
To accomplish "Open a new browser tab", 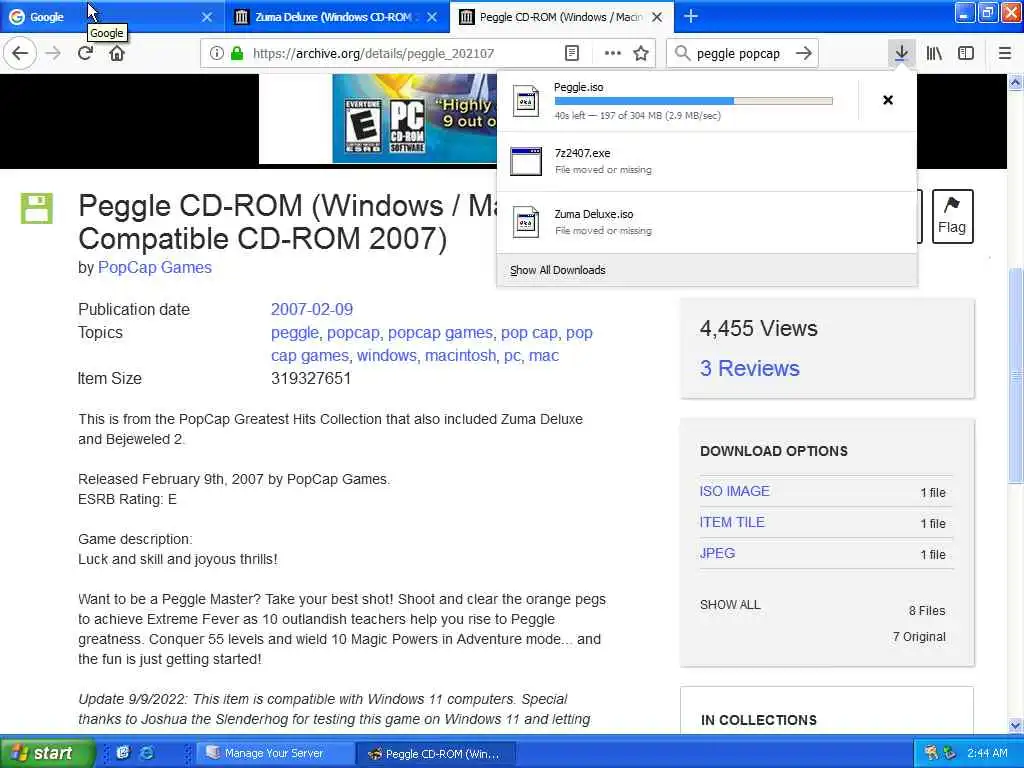I will click(x=690, y=16).
